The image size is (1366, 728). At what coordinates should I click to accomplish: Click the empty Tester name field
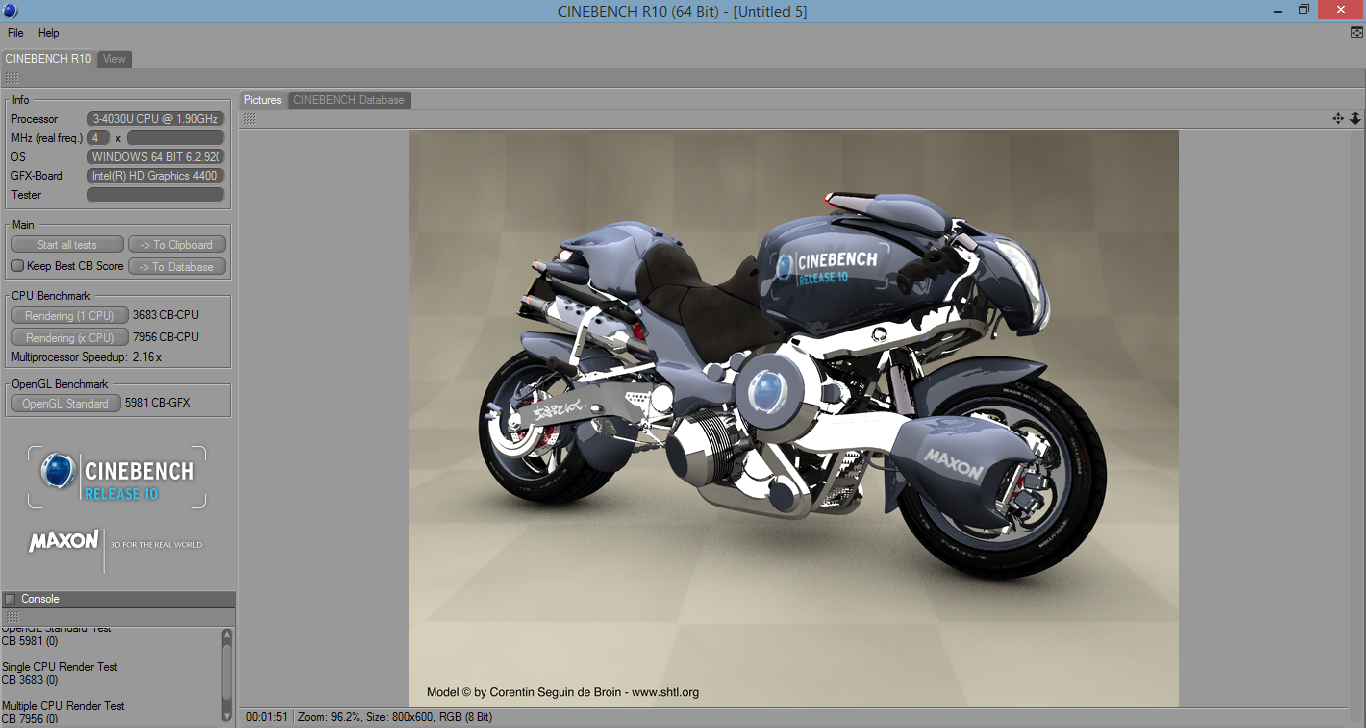(x=155, y=195)
